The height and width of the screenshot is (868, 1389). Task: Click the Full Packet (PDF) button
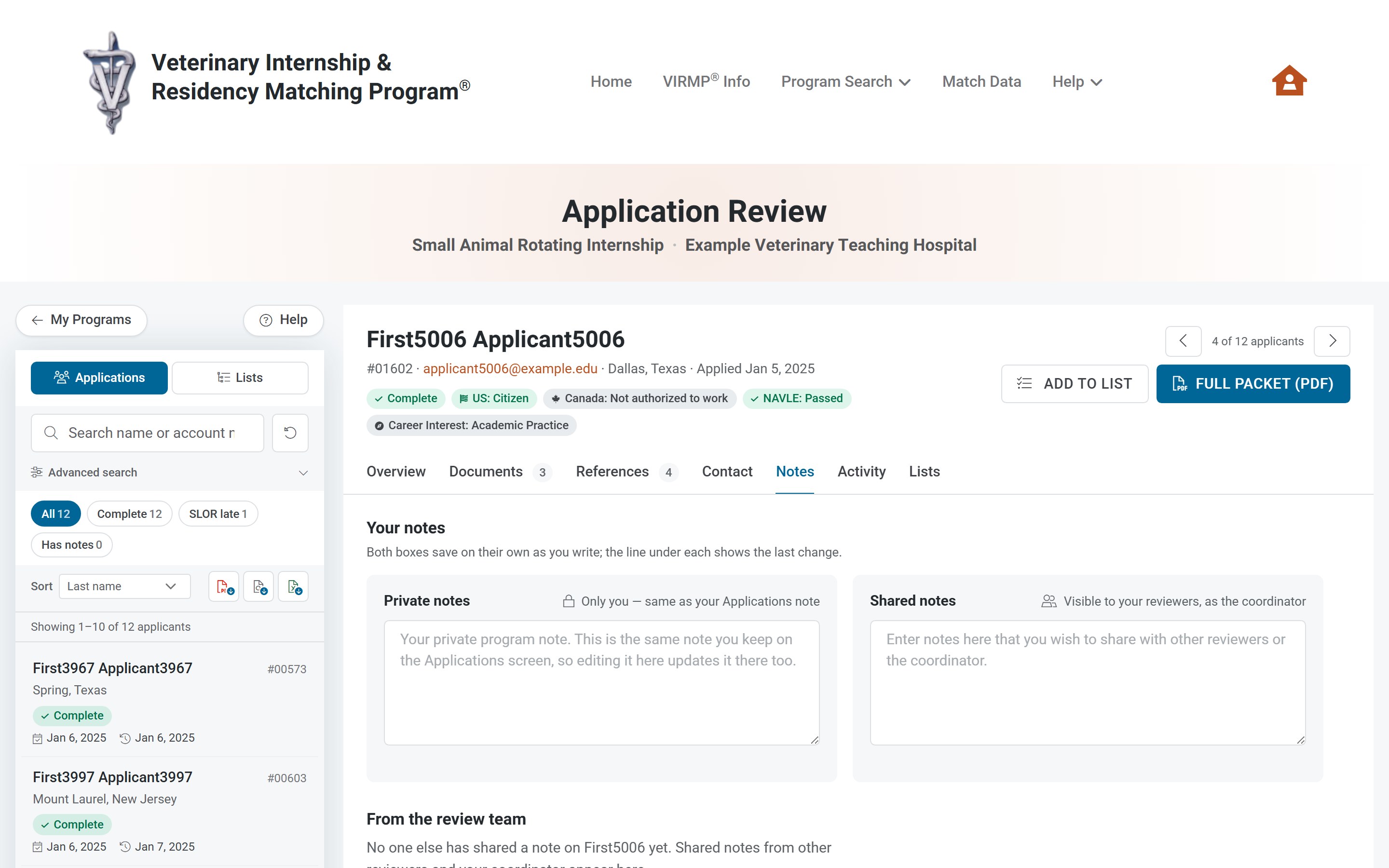click(x=1253, y=383)
